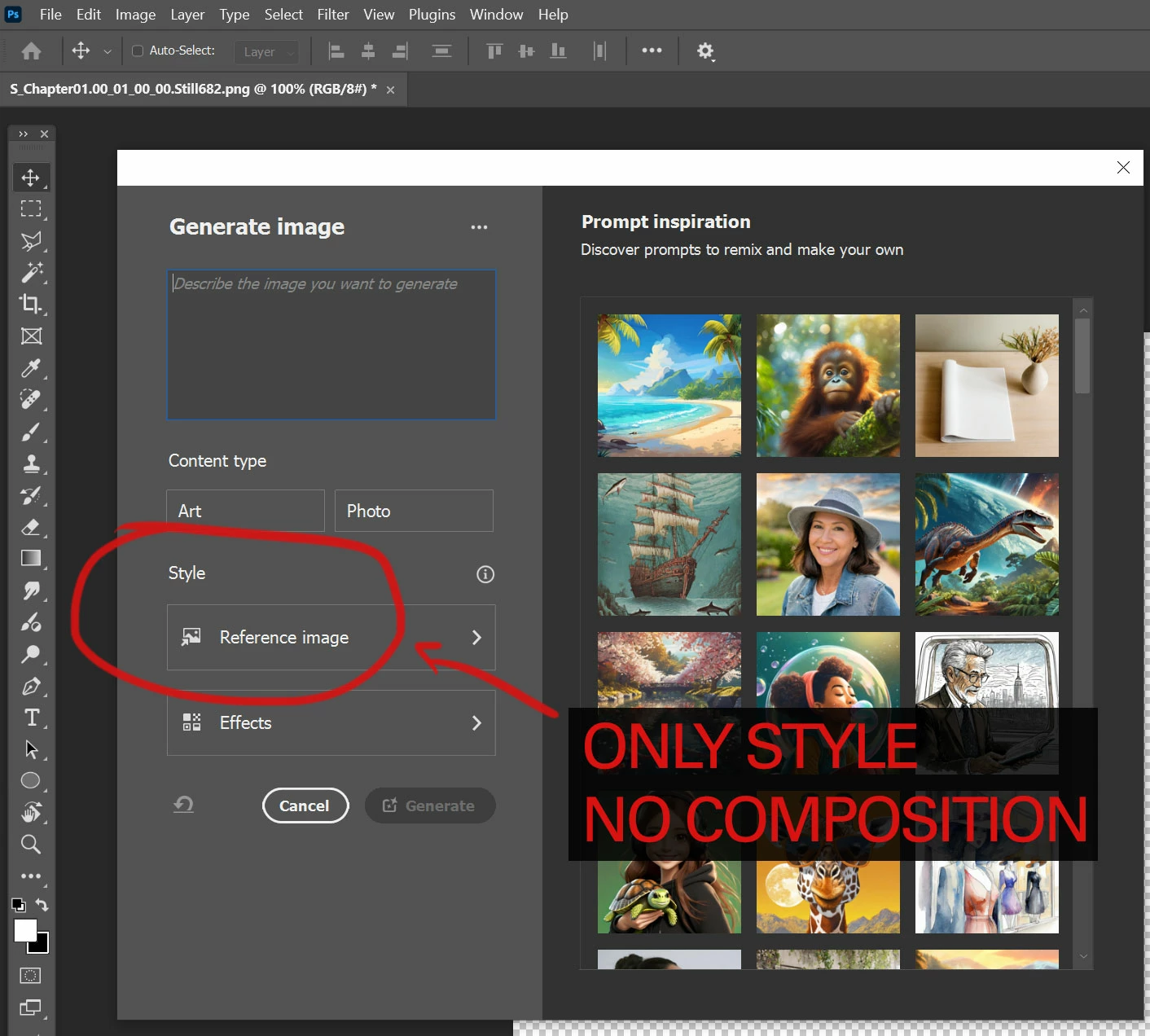The image size is (1150, 1036).
Task: Select the Frame tool
Action: tap(31, 336)
